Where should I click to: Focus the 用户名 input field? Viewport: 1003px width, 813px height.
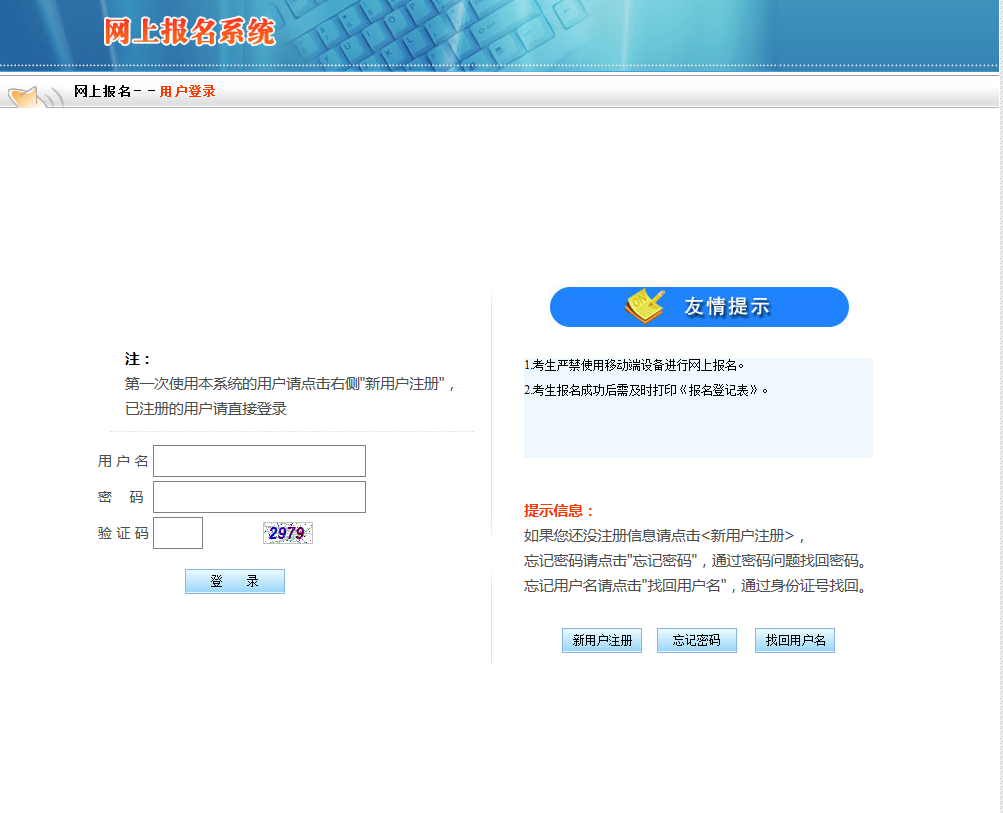(x=259, y=461)
